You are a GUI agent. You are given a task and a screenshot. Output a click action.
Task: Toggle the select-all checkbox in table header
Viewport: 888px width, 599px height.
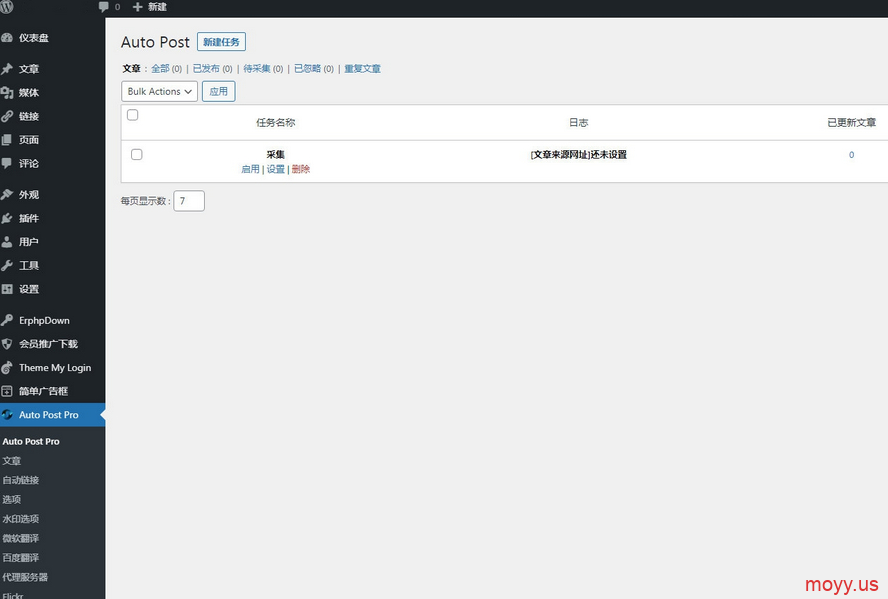[x=133, y=115]
